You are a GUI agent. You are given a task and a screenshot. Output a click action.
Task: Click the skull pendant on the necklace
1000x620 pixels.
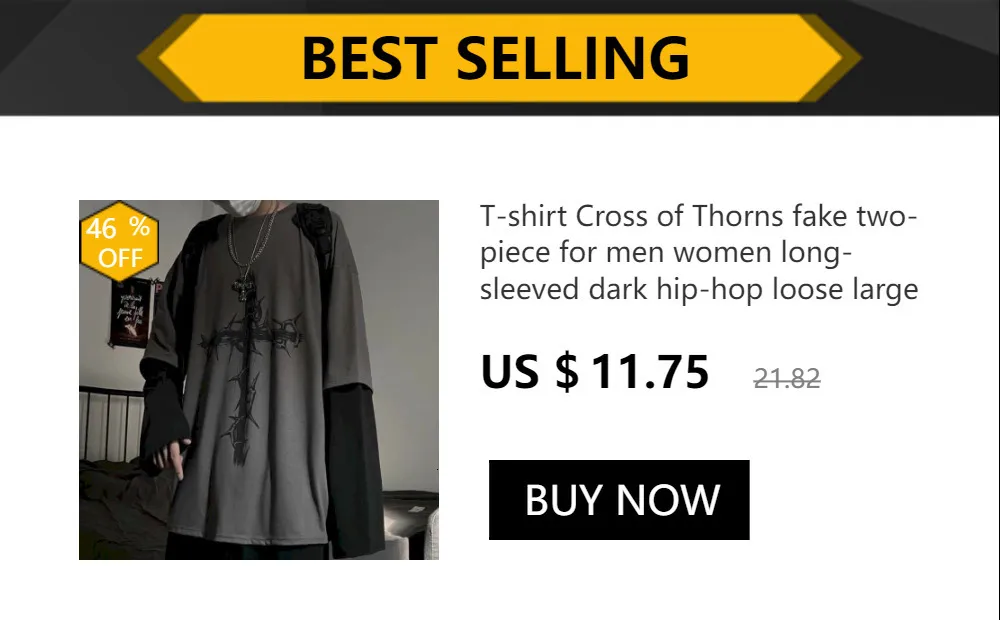[x=244, y=286]
